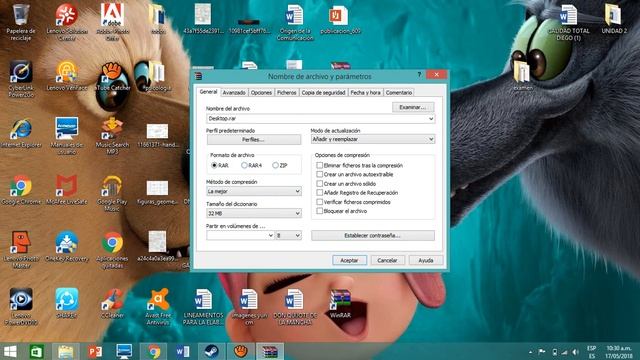Open the volume unit B dropdown

(x=289, y=236)
